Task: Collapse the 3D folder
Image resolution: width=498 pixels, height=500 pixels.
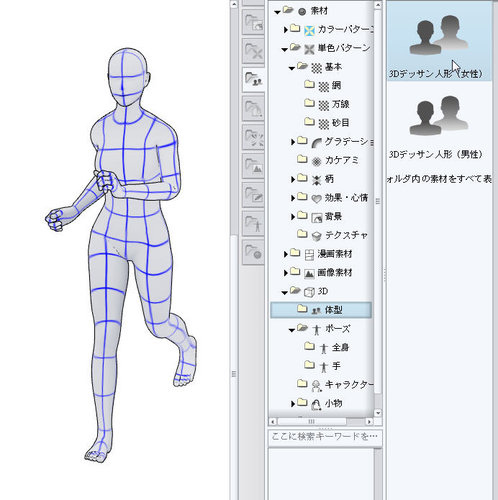Action: 284,293
